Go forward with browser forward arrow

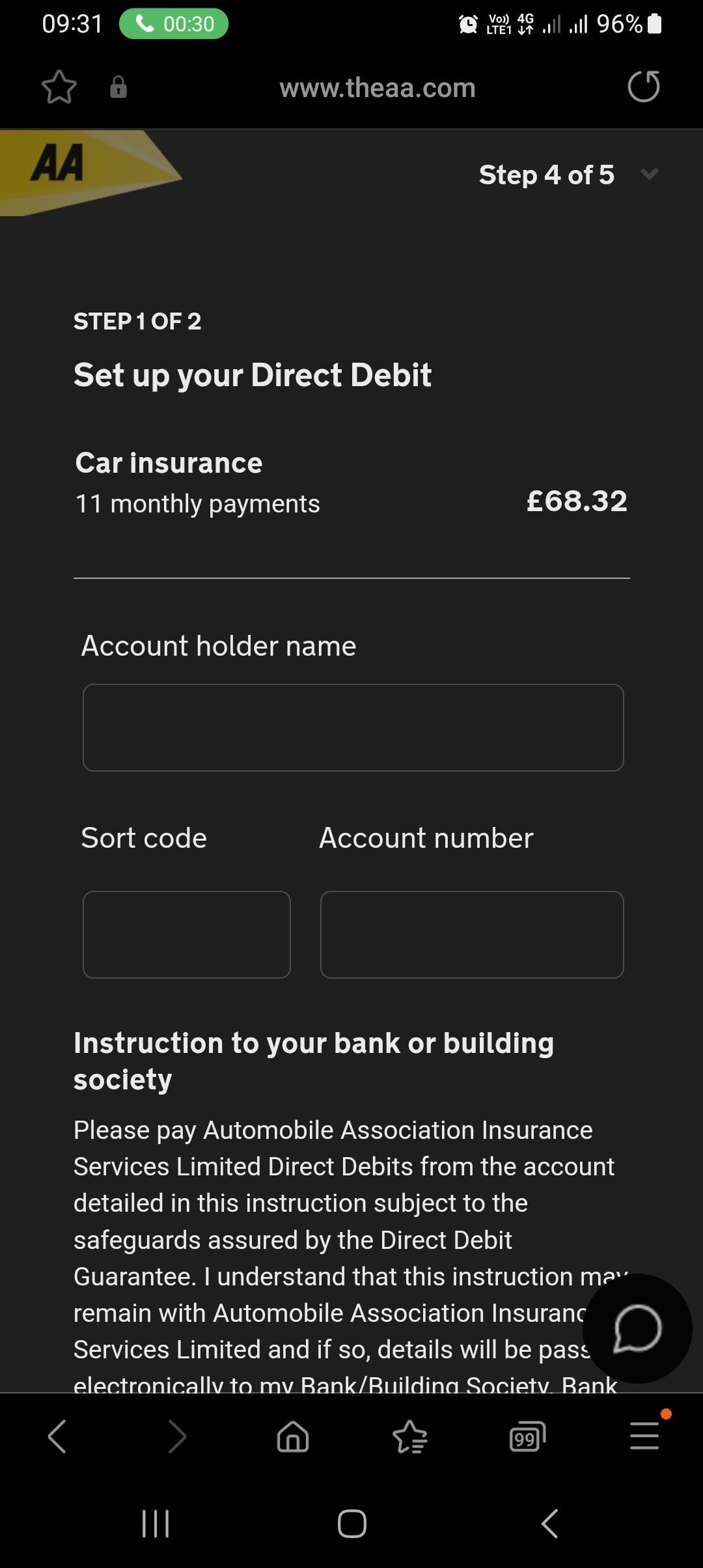176,1436
